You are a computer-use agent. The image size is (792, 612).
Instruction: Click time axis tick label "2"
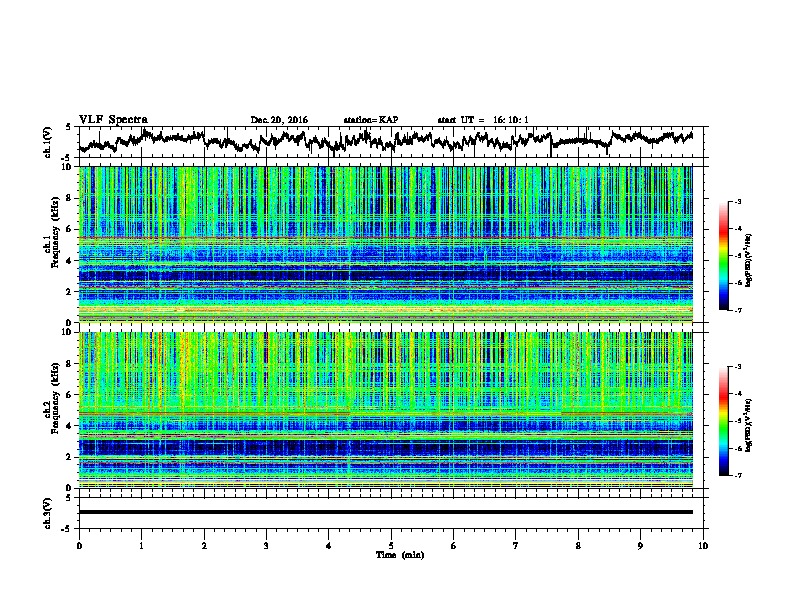204,546
